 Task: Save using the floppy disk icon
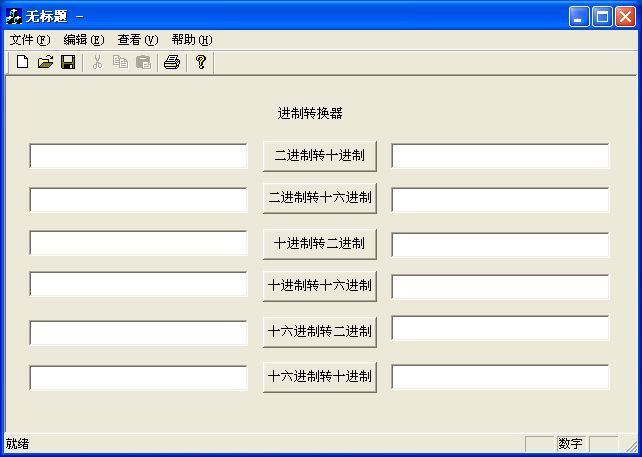(x=68, y=62)
